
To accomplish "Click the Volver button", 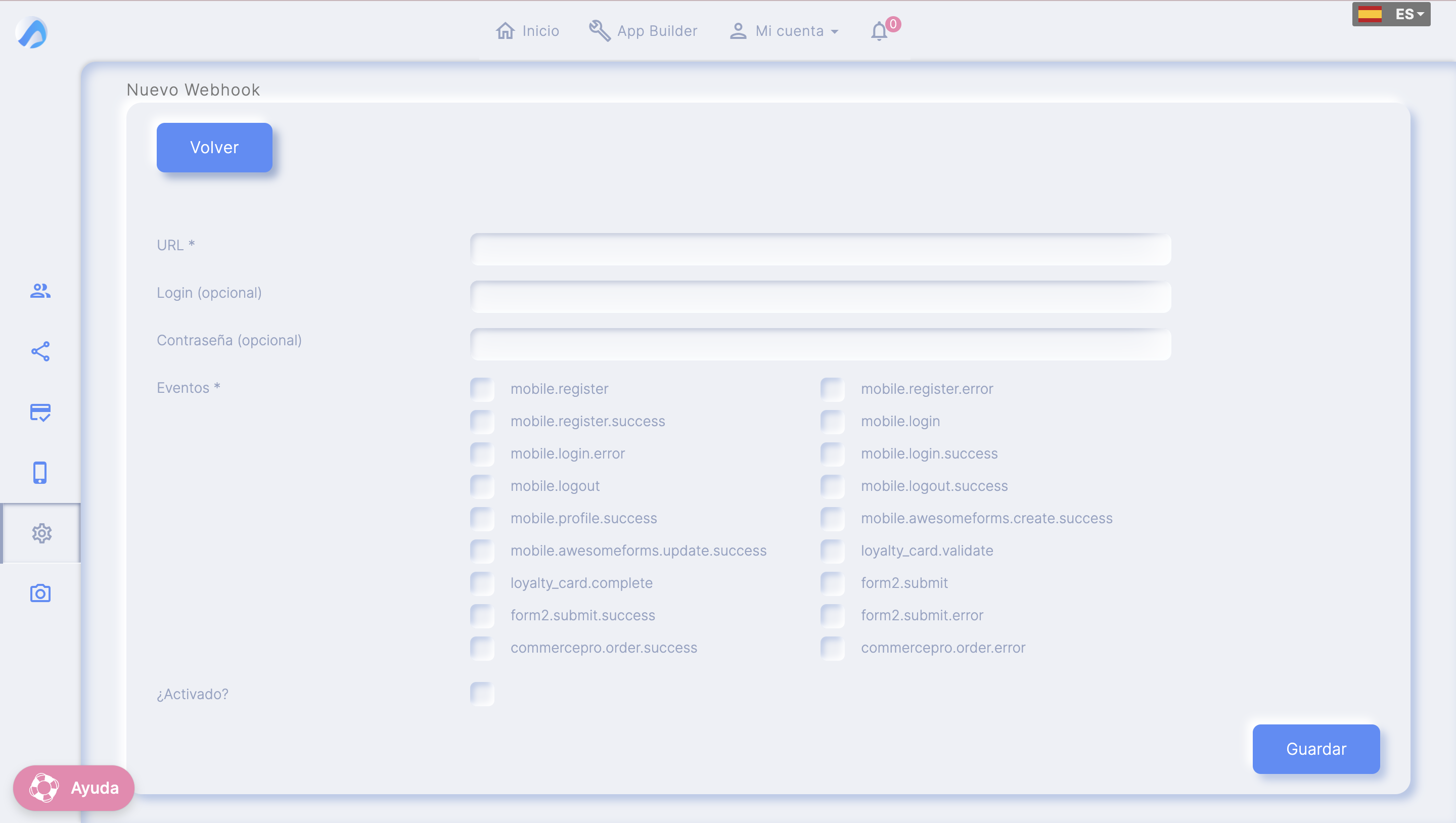I will [214, 148].
